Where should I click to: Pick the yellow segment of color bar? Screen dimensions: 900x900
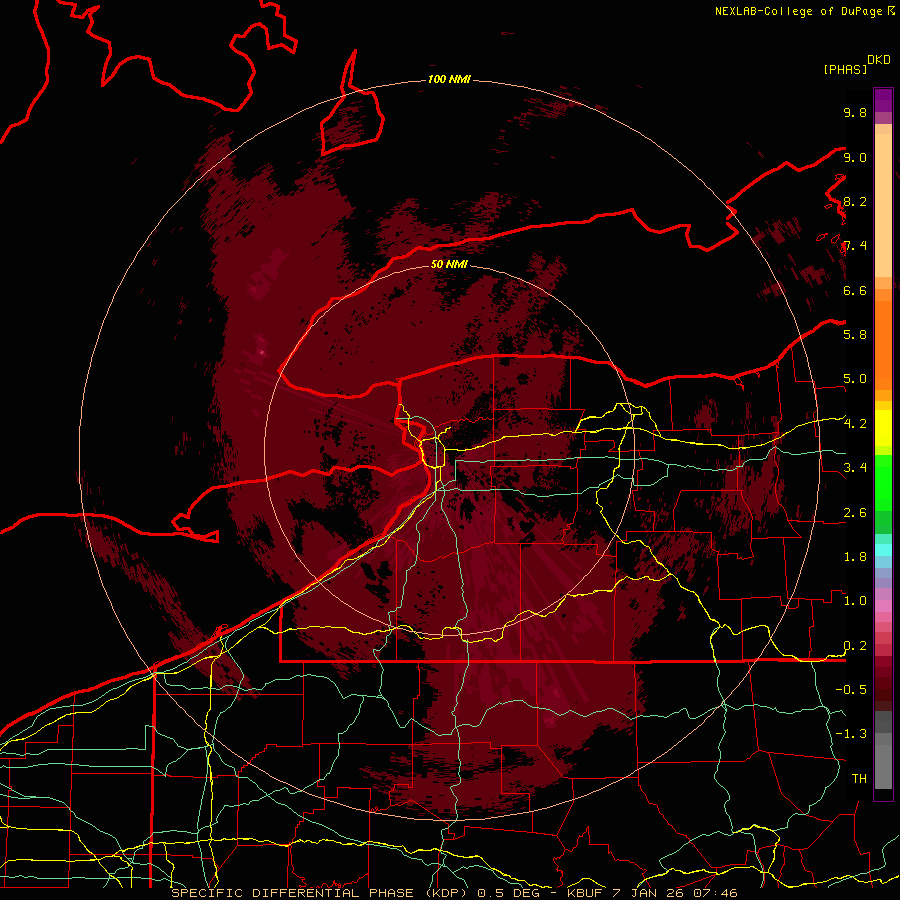[883, 428]
